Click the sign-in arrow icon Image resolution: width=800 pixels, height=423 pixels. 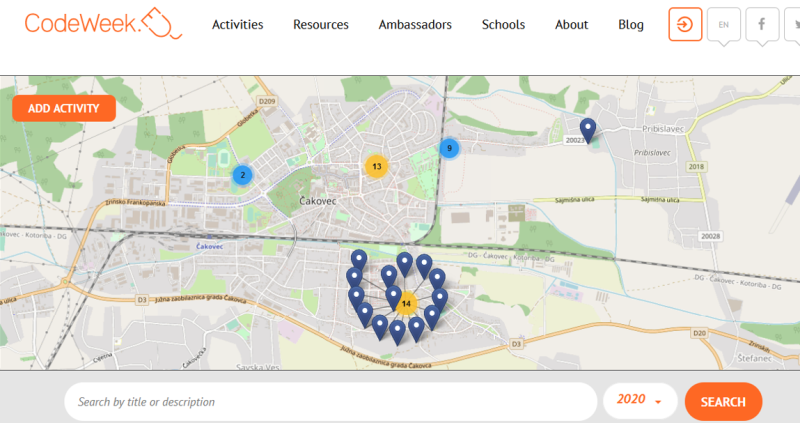tap(685, 24)
